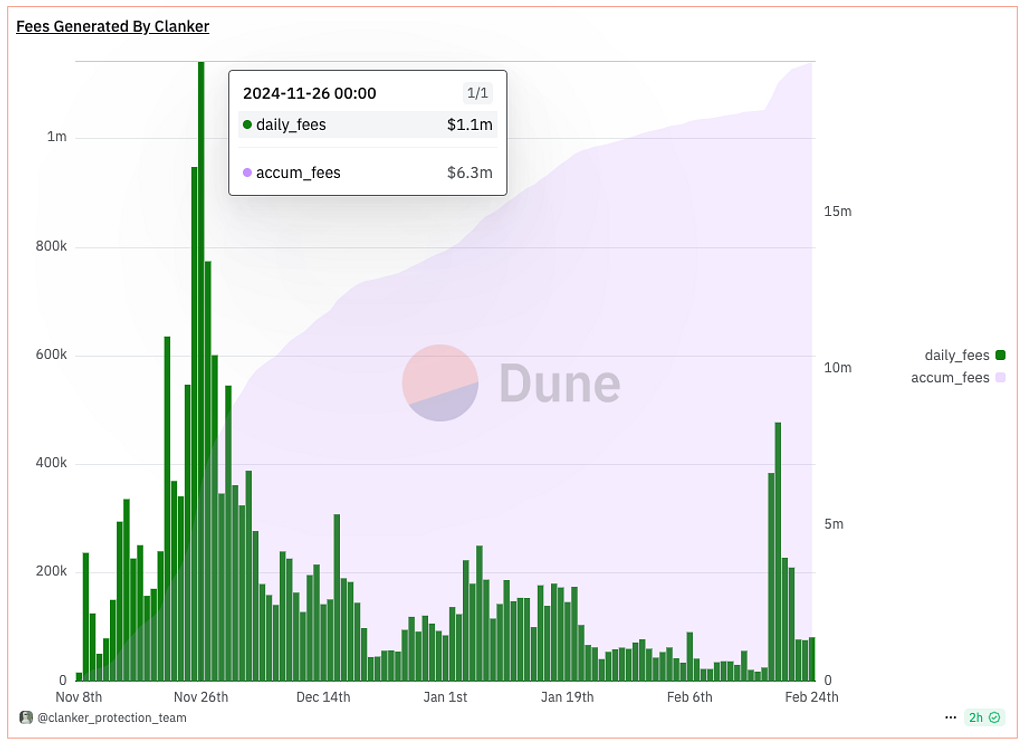
Task: Click the 2024-11-26 00:00 tooltip date
Action: tap(310, 93)
